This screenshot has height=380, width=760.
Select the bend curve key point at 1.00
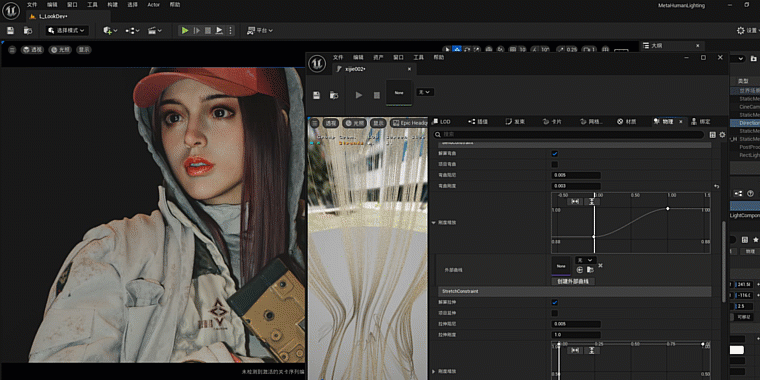(x=668, y=208)
